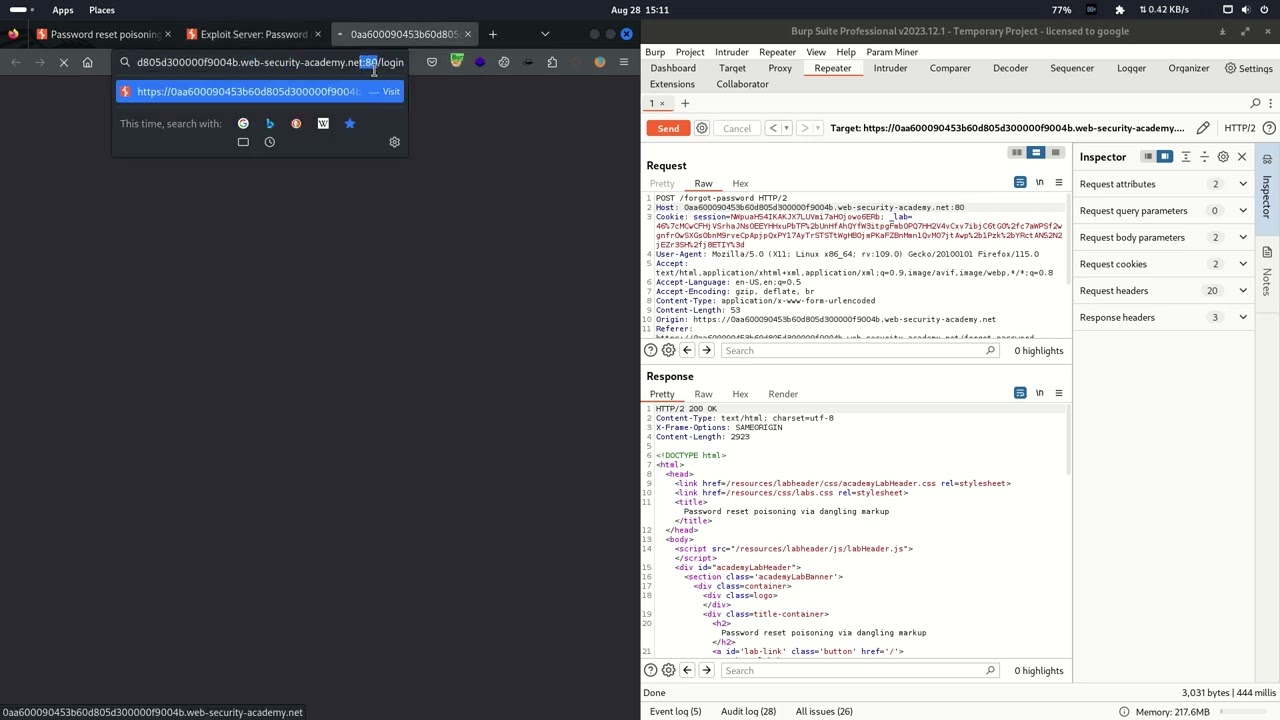Open Repeater help question icon
The image size is (1280, 720).
click(x=1269, y=128)
